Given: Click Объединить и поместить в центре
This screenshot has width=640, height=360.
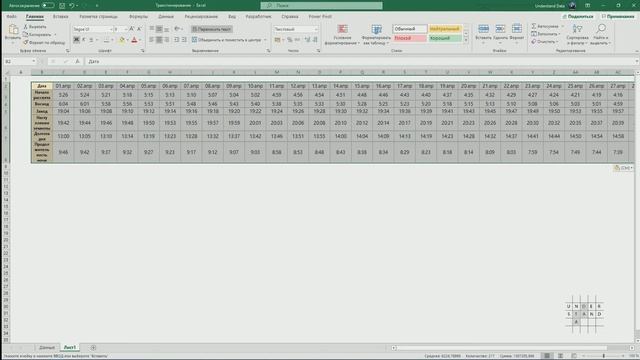Looking at the screenshot, I should pos(227,40).
